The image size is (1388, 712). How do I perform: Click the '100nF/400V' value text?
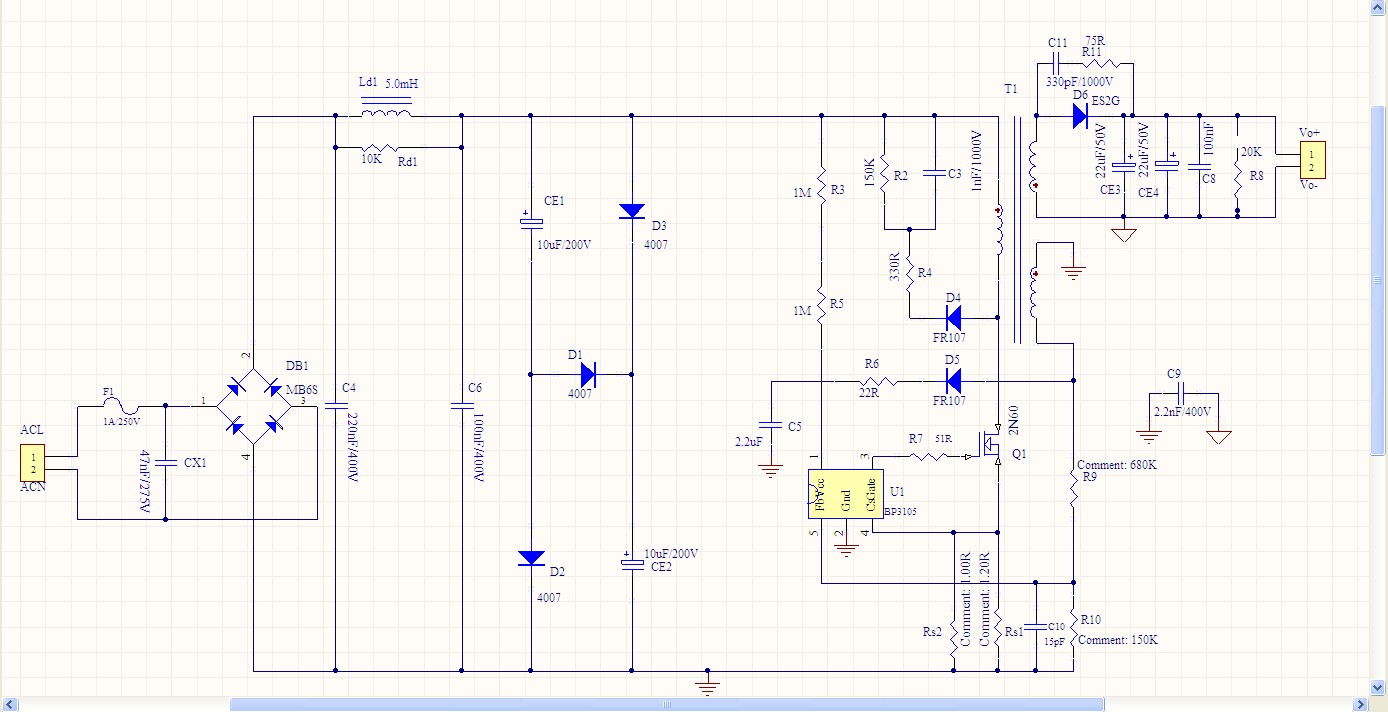[x=478, y=446]
